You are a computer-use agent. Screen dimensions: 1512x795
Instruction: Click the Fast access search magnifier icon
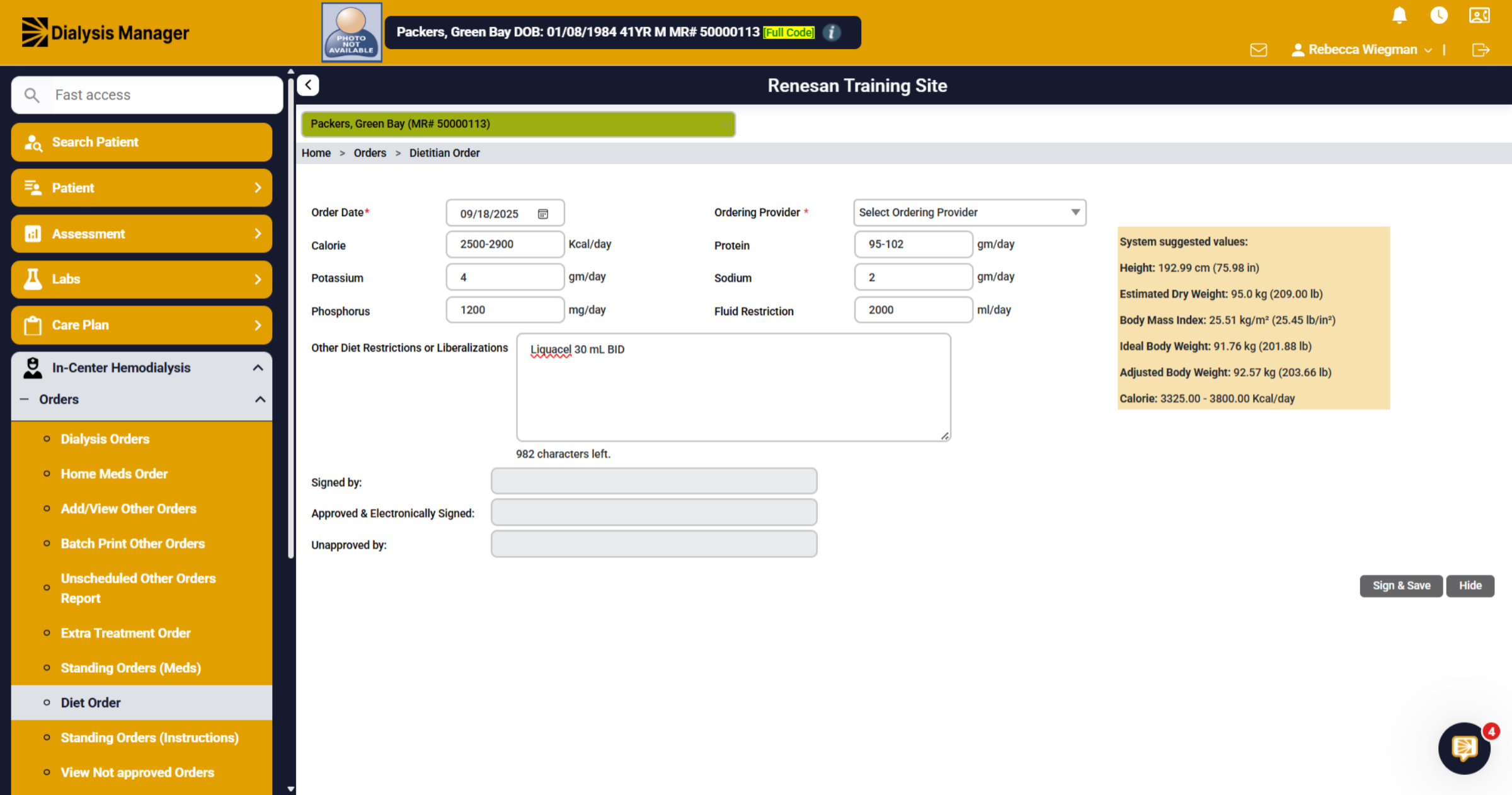coord(31,95)
